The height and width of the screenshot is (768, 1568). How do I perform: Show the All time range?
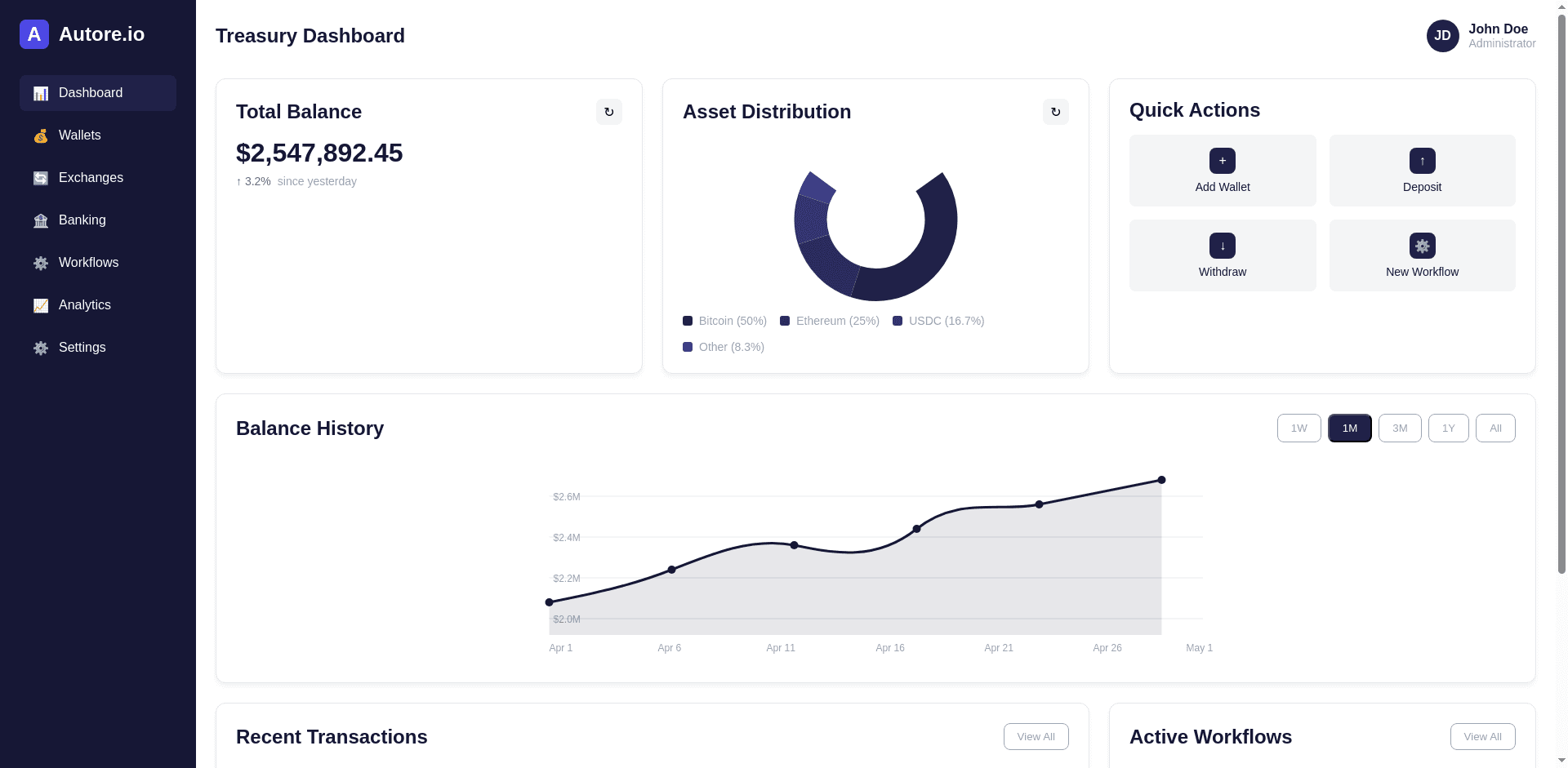coord(1495,428)
